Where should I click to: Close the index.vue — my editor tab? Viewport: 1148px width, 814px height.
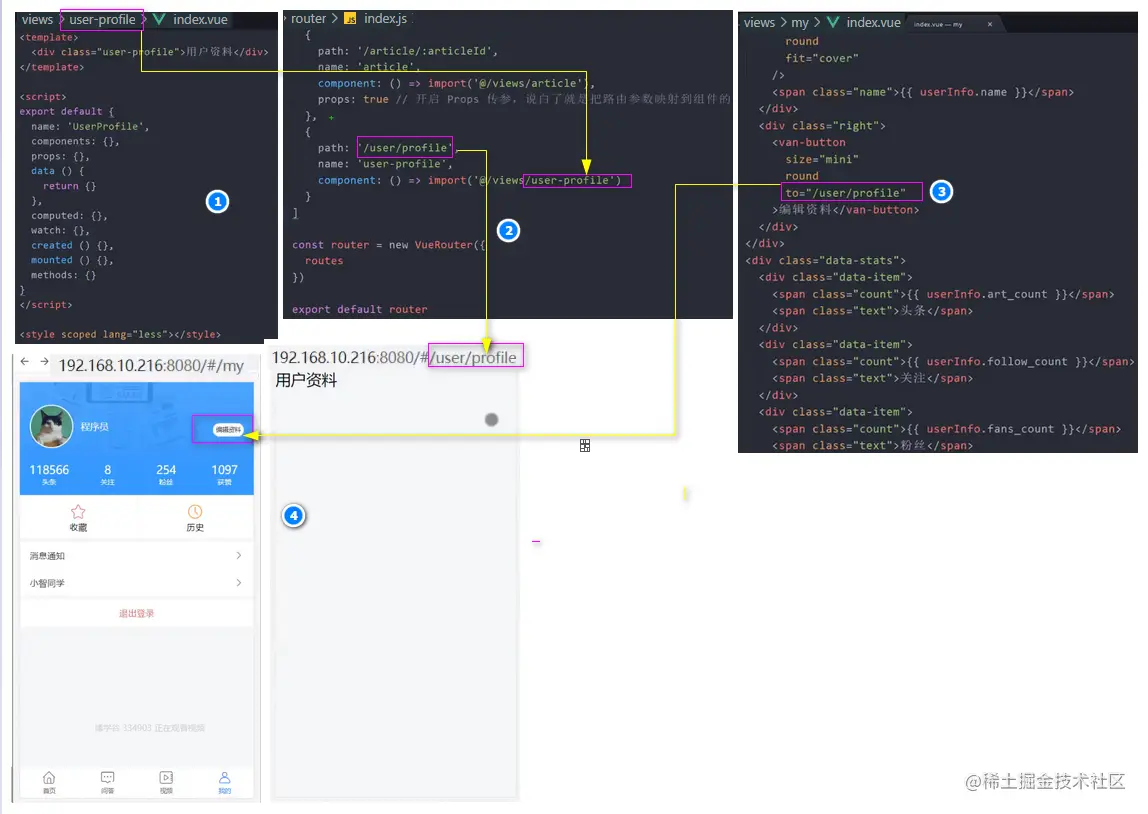(990, 24)
